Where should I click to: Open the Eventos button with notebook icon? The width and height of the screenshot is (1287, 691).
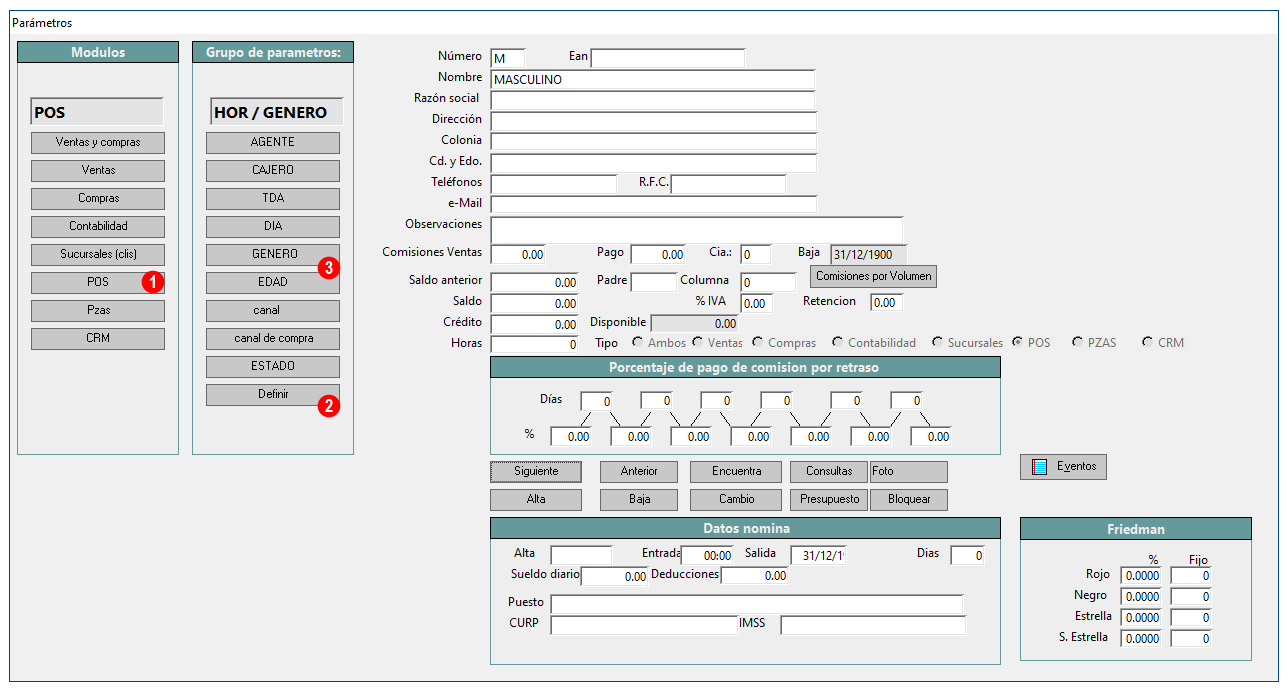coord(1063,466)
